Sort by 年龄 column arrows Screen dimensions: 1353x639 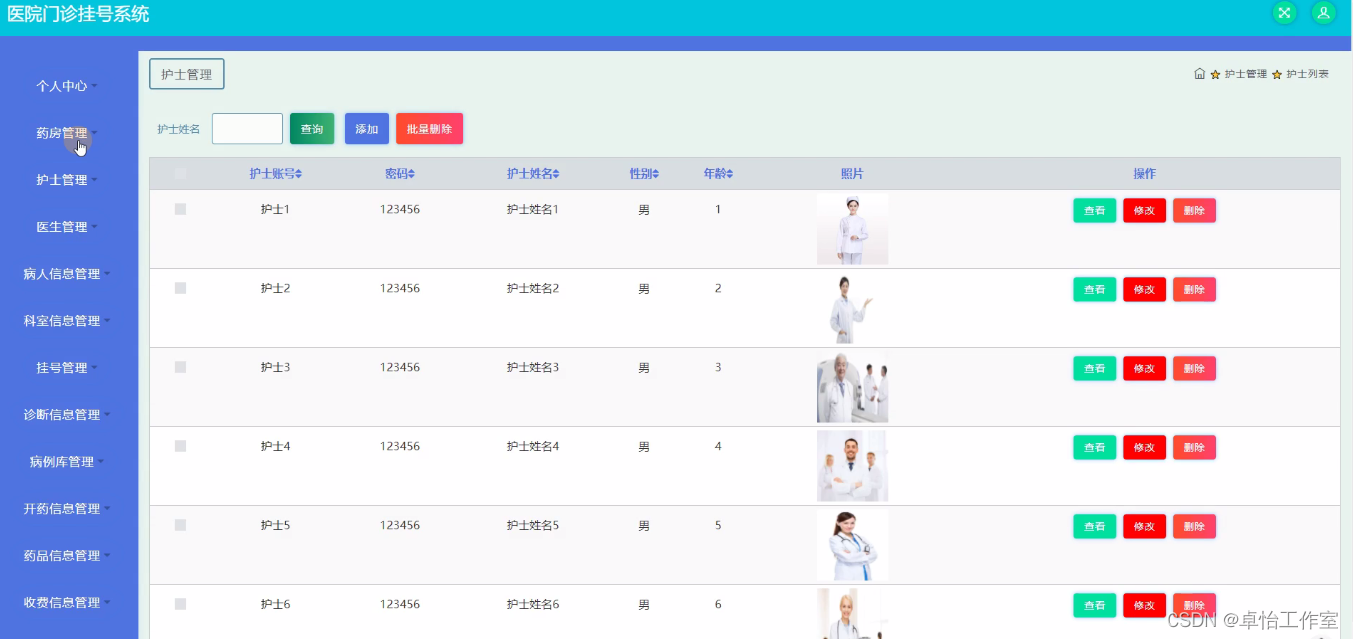click(730, 174)
